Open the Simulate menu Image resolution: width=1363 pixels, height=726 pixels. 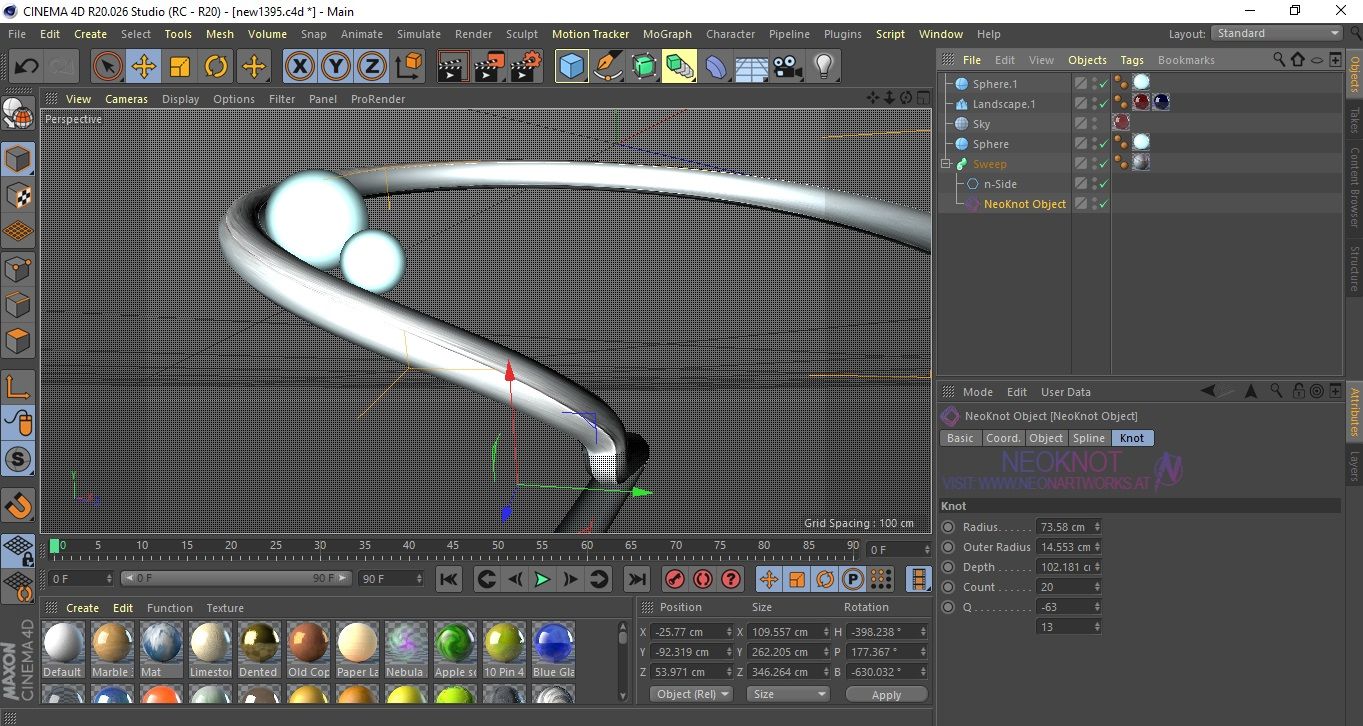[x=419, y=34]
